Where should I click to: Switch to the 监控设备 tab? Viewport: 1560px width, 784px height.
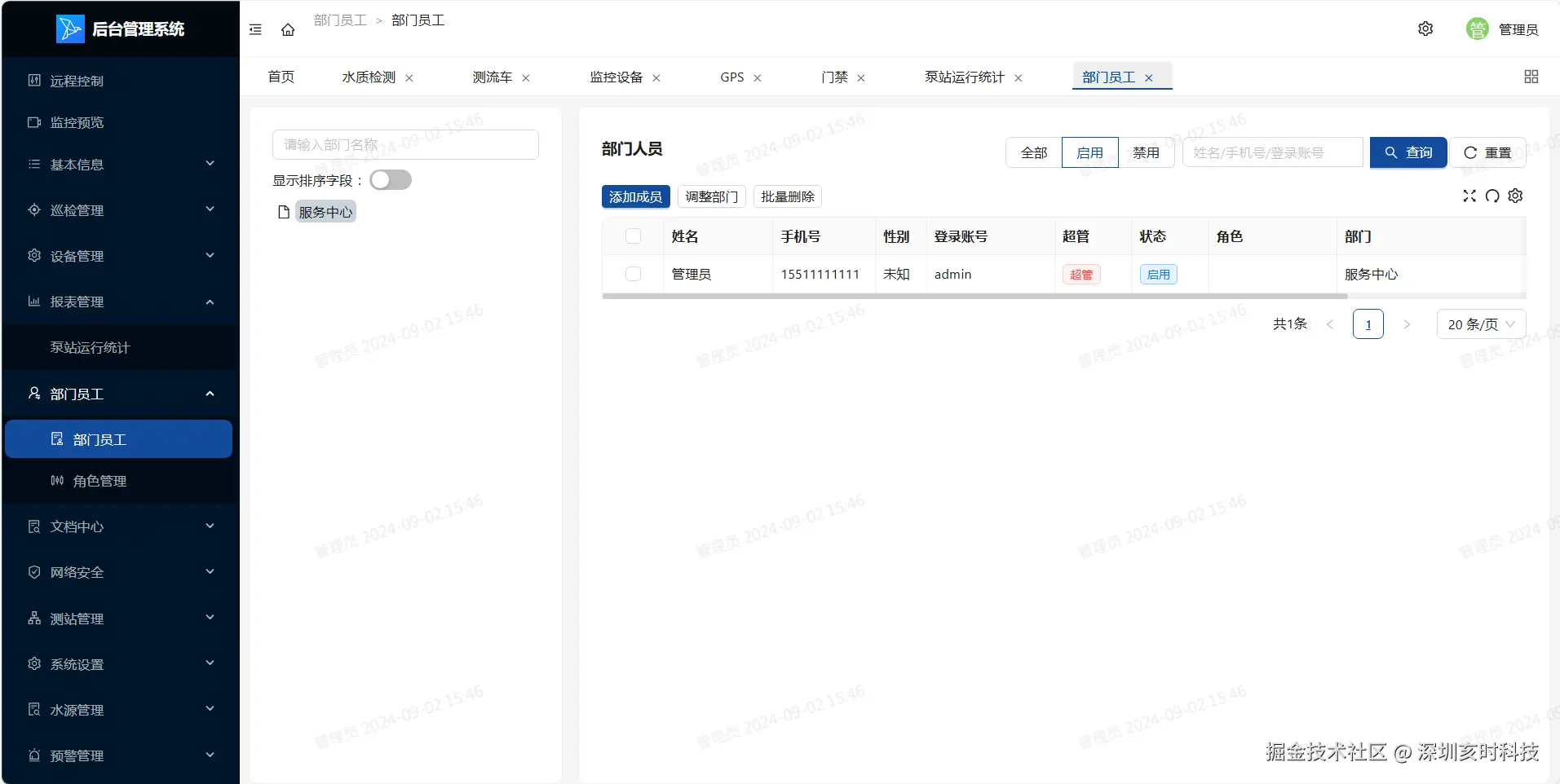616,77
